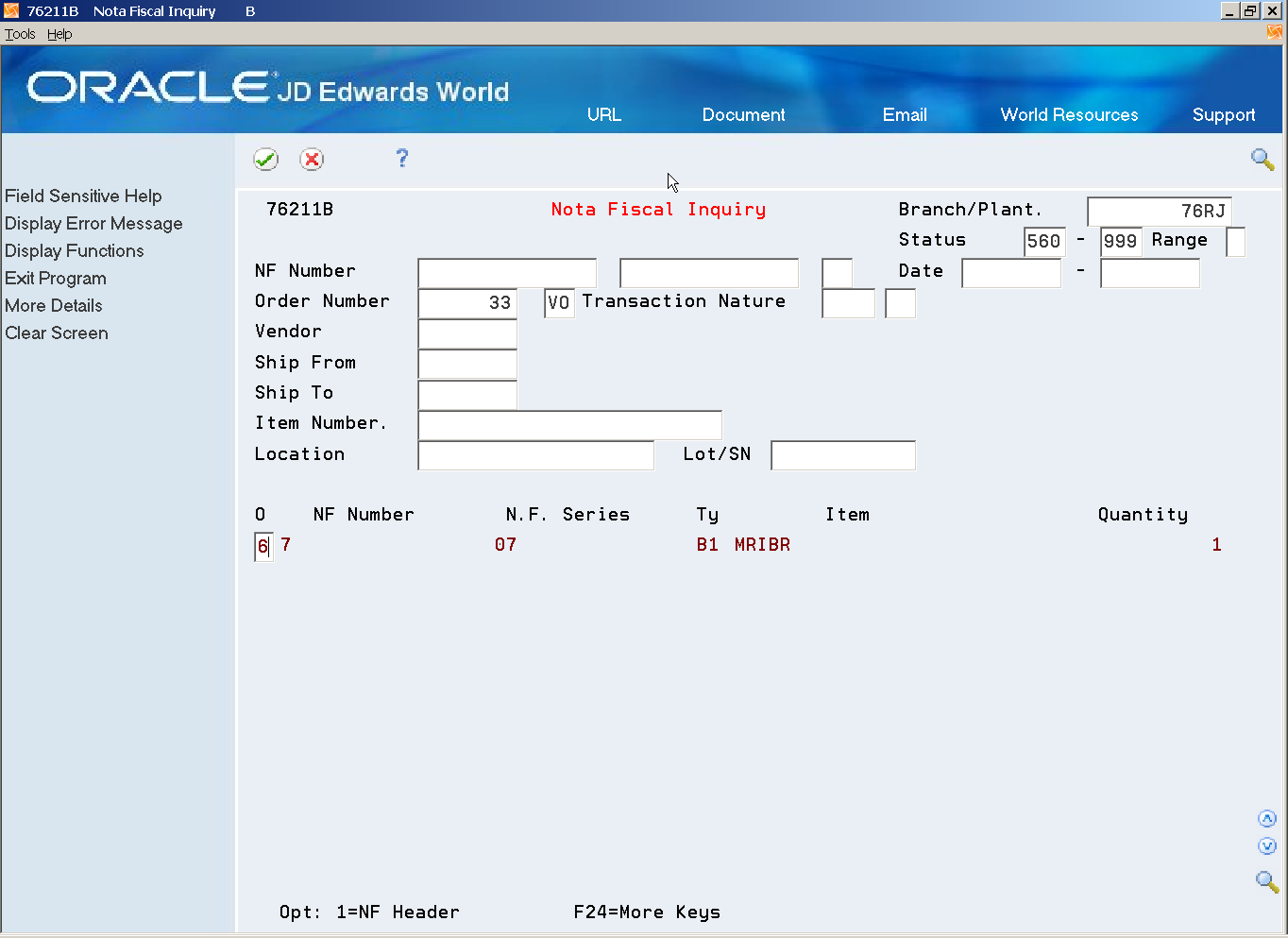
Task: Click the option field on the MRIBR row
Action: pos(263,546)
